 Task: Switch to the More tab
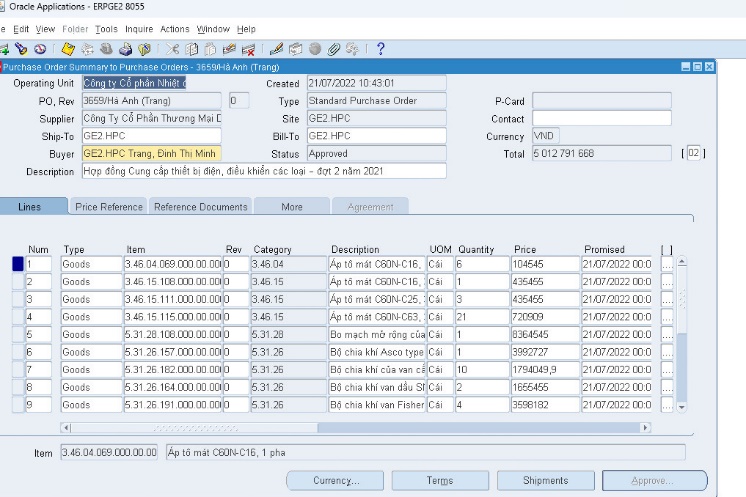(292, 206)
